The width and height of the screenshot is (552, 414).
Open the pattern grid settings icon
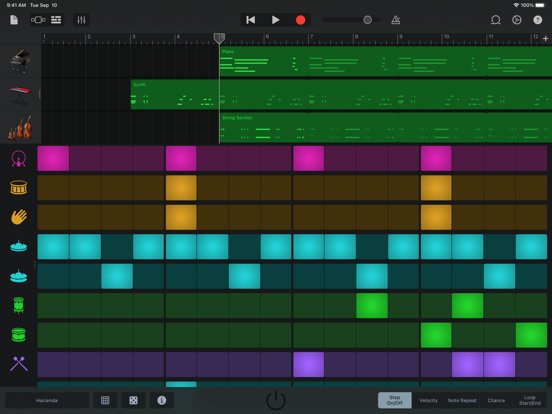click(x=105, y=400)
